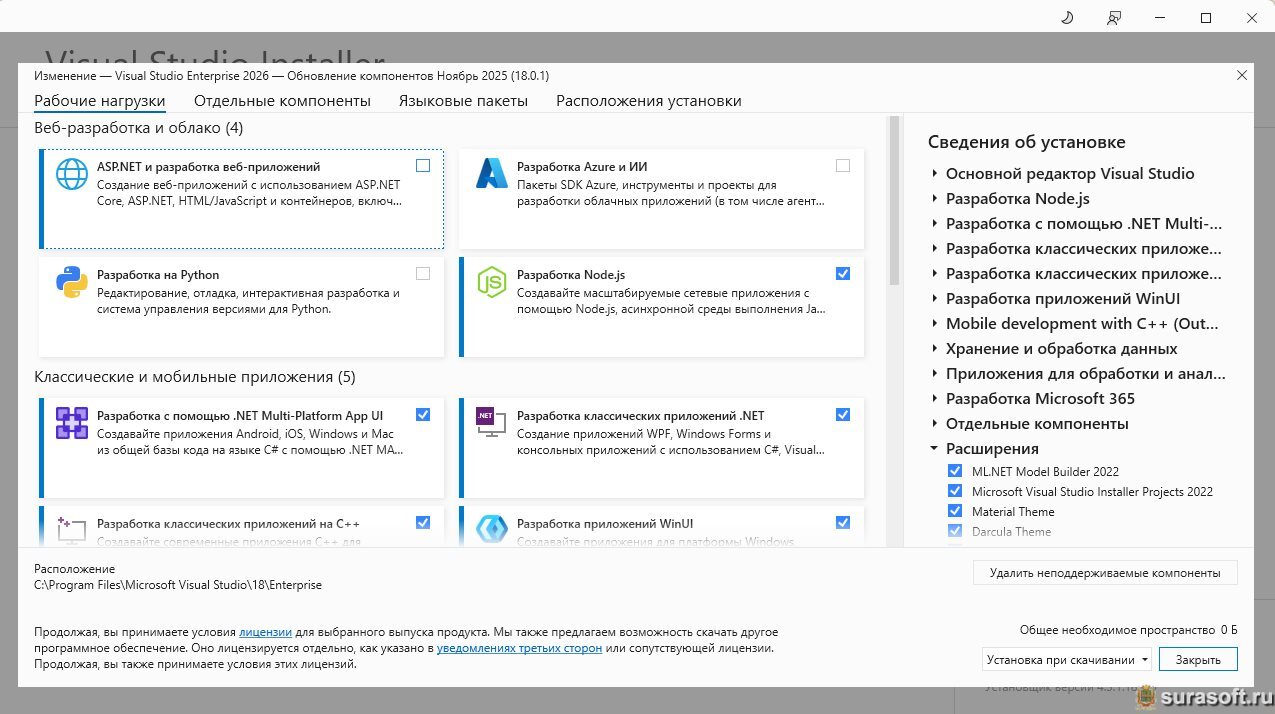The image size is (1275, 714).
Task: Click the Python workload logo icon
Action: pos(72,283)
